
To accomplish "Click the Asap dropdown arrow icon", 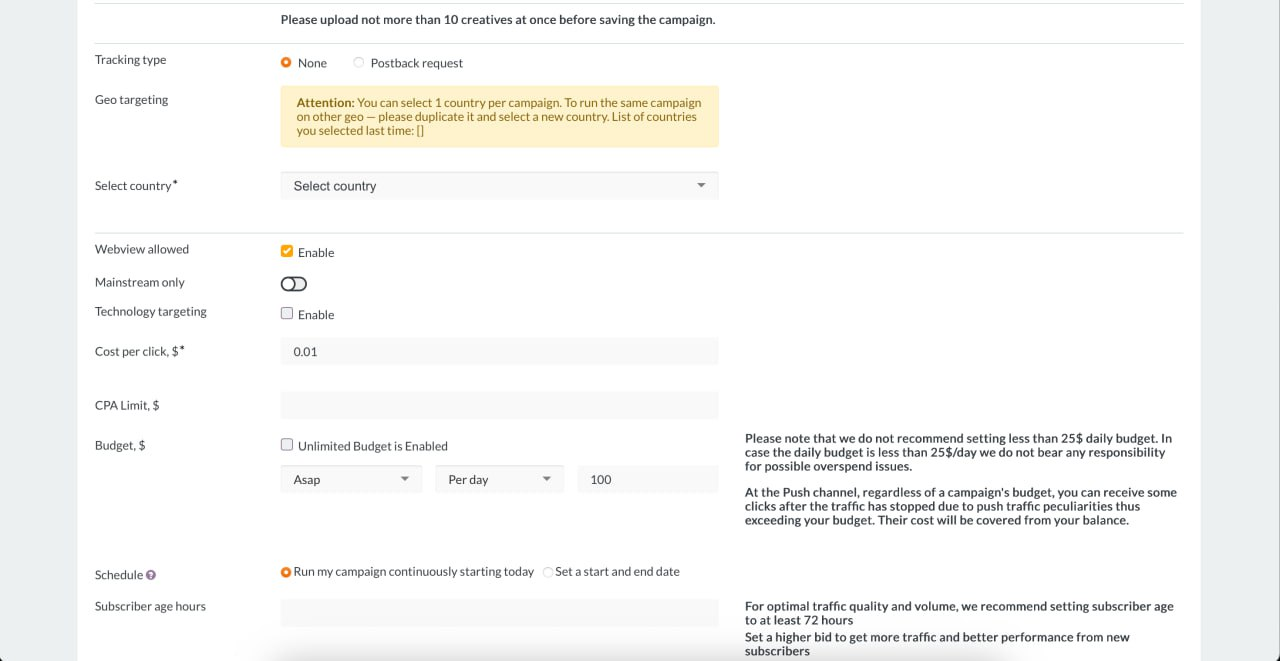I will [405, 480].
